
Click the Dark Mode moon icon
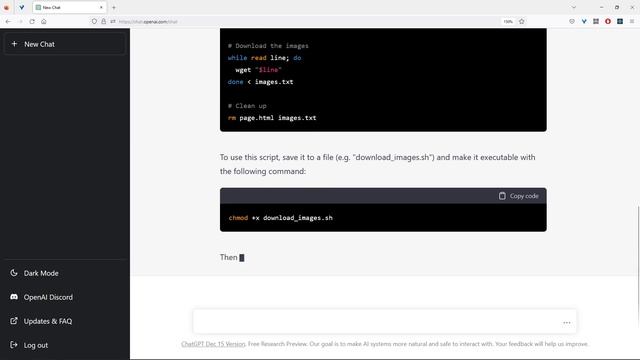pos(14,273)
